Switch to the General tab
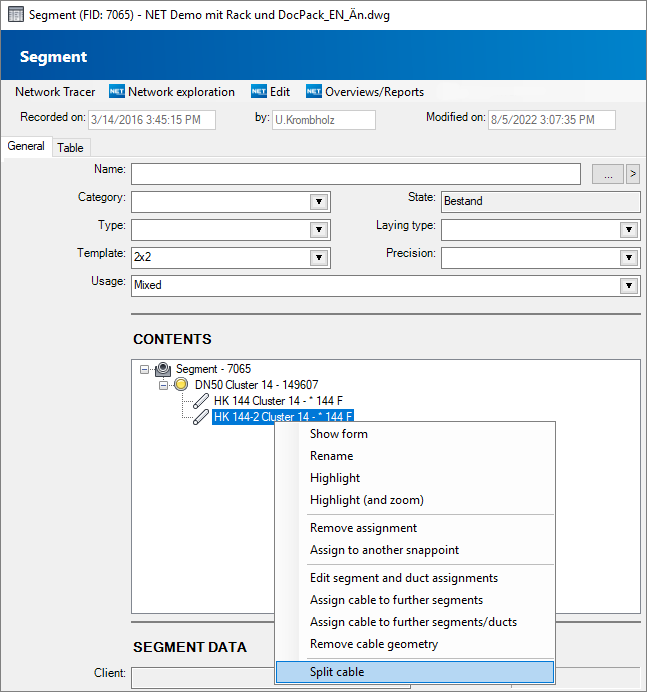This screenshot has width=647, height=692. (x=26, y=146)
